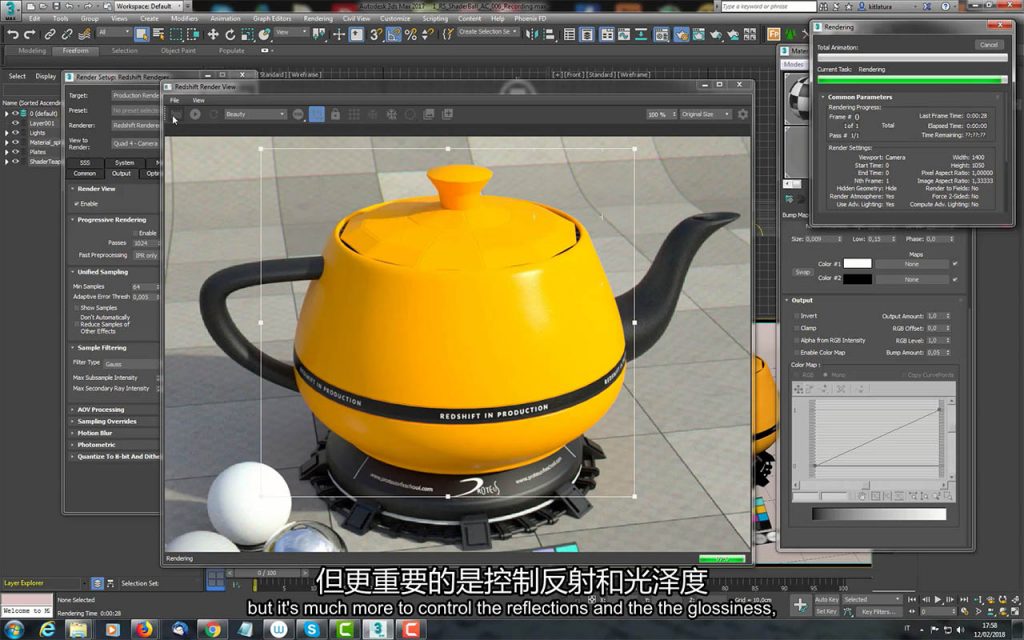
Task: Open Skype from the taskbar
Action: tap(311, 630)
